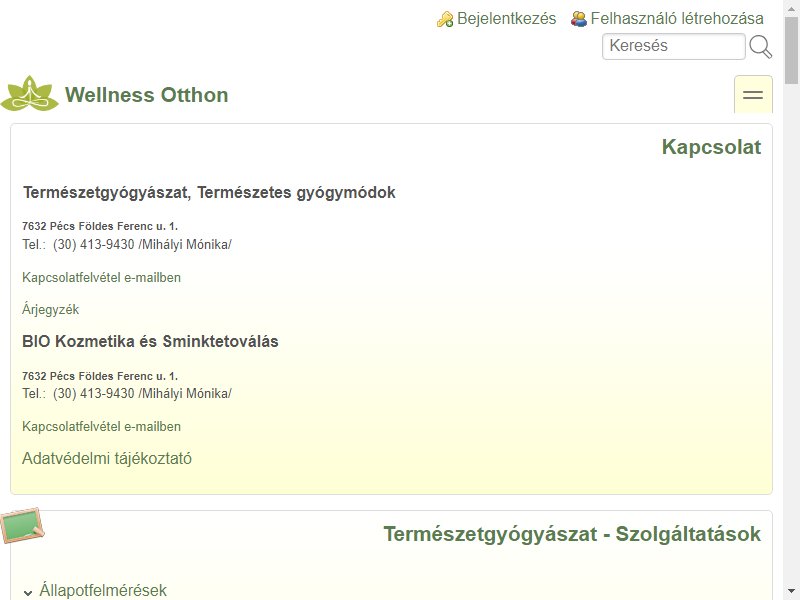Open the Állapotfelmérések item

tap(103, 590)
